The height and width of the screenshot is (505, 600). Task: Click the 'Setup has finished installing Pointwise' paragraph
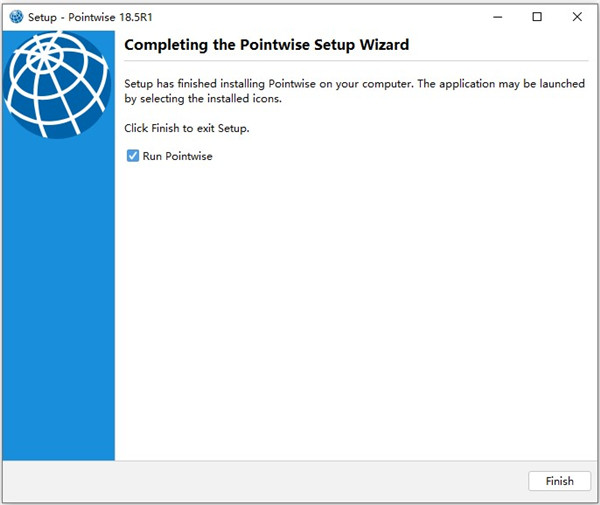[x=354, y=91]
